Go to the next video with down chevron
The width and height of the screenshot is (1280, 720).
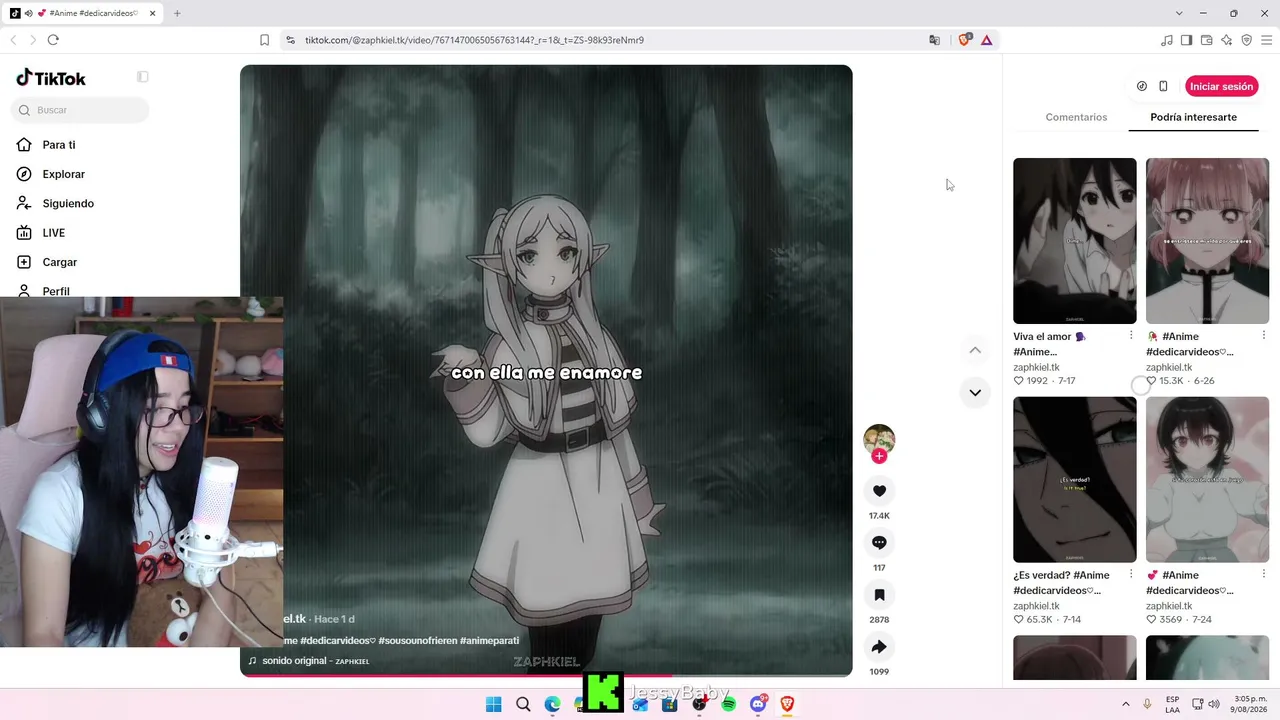[x=975, y=392]
